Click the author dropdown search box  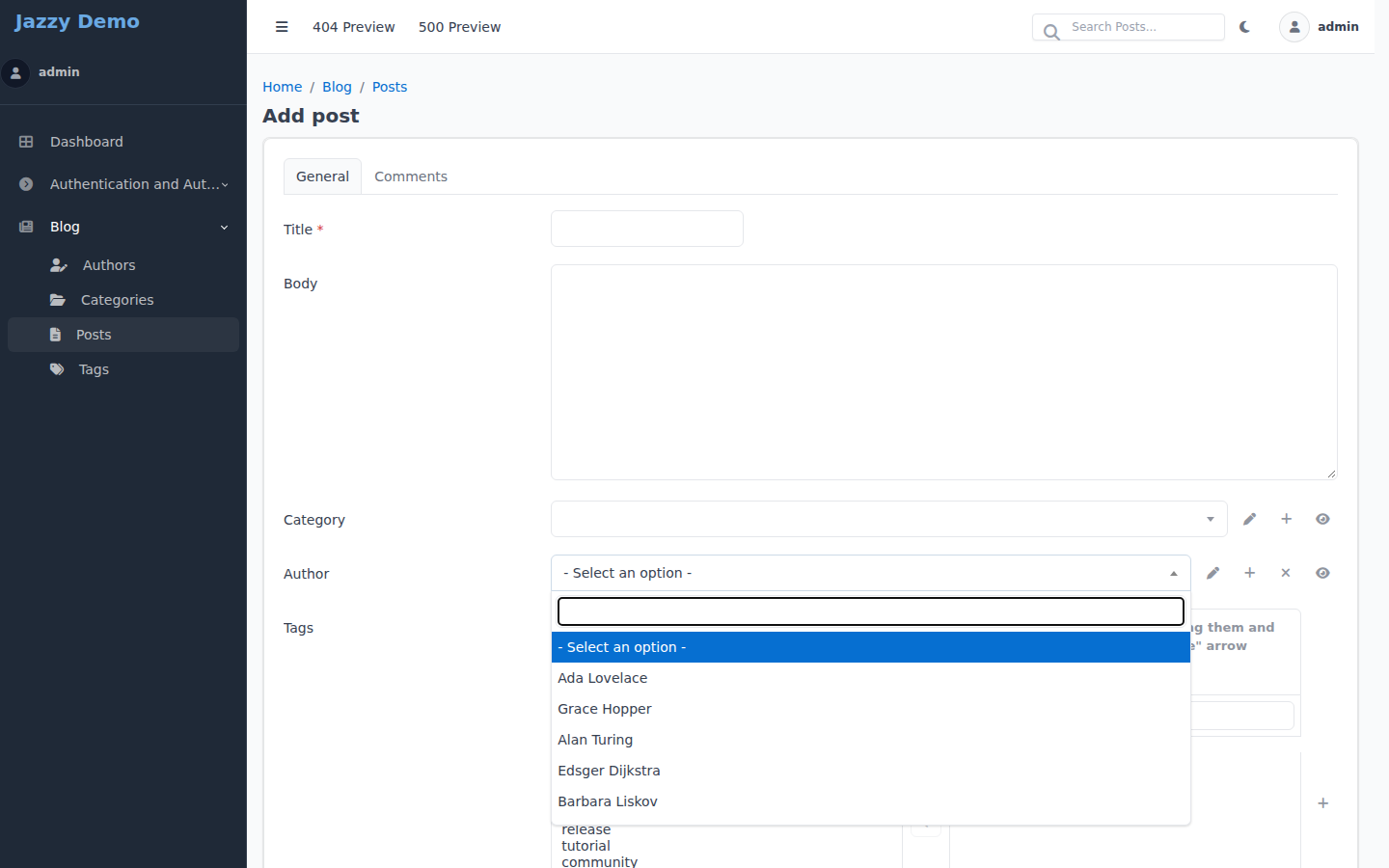pos(871,611)
